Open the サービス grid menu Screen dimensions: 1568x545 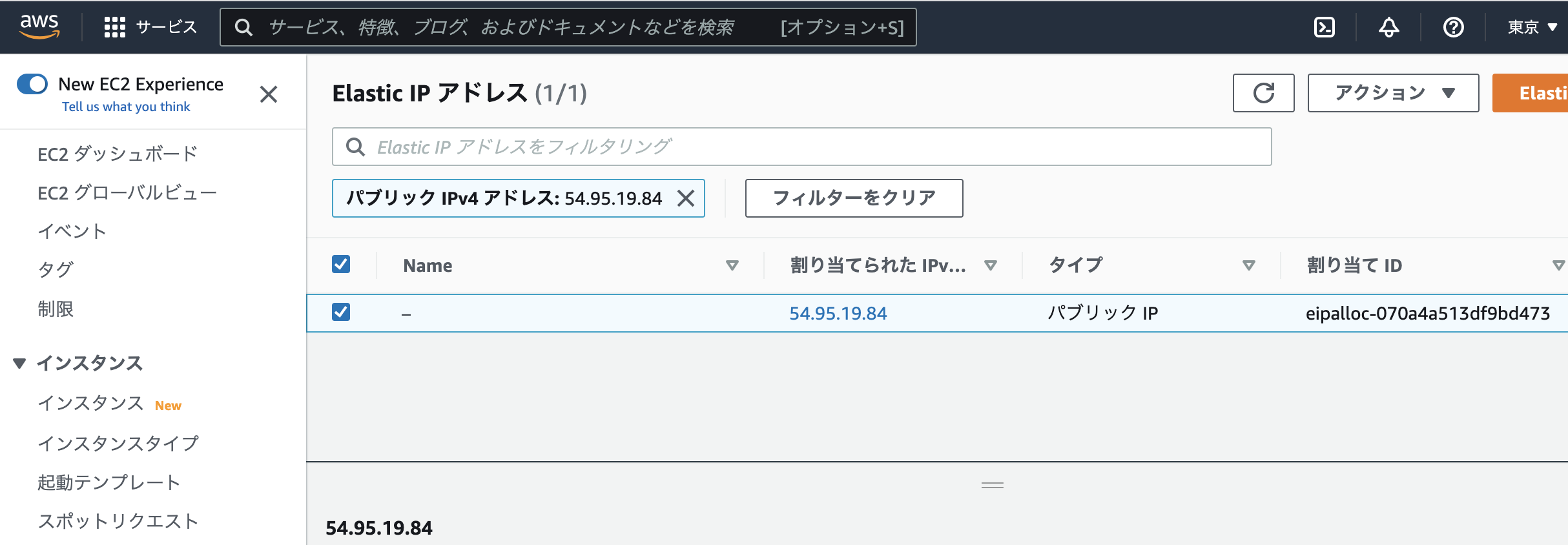click(115, 27)
